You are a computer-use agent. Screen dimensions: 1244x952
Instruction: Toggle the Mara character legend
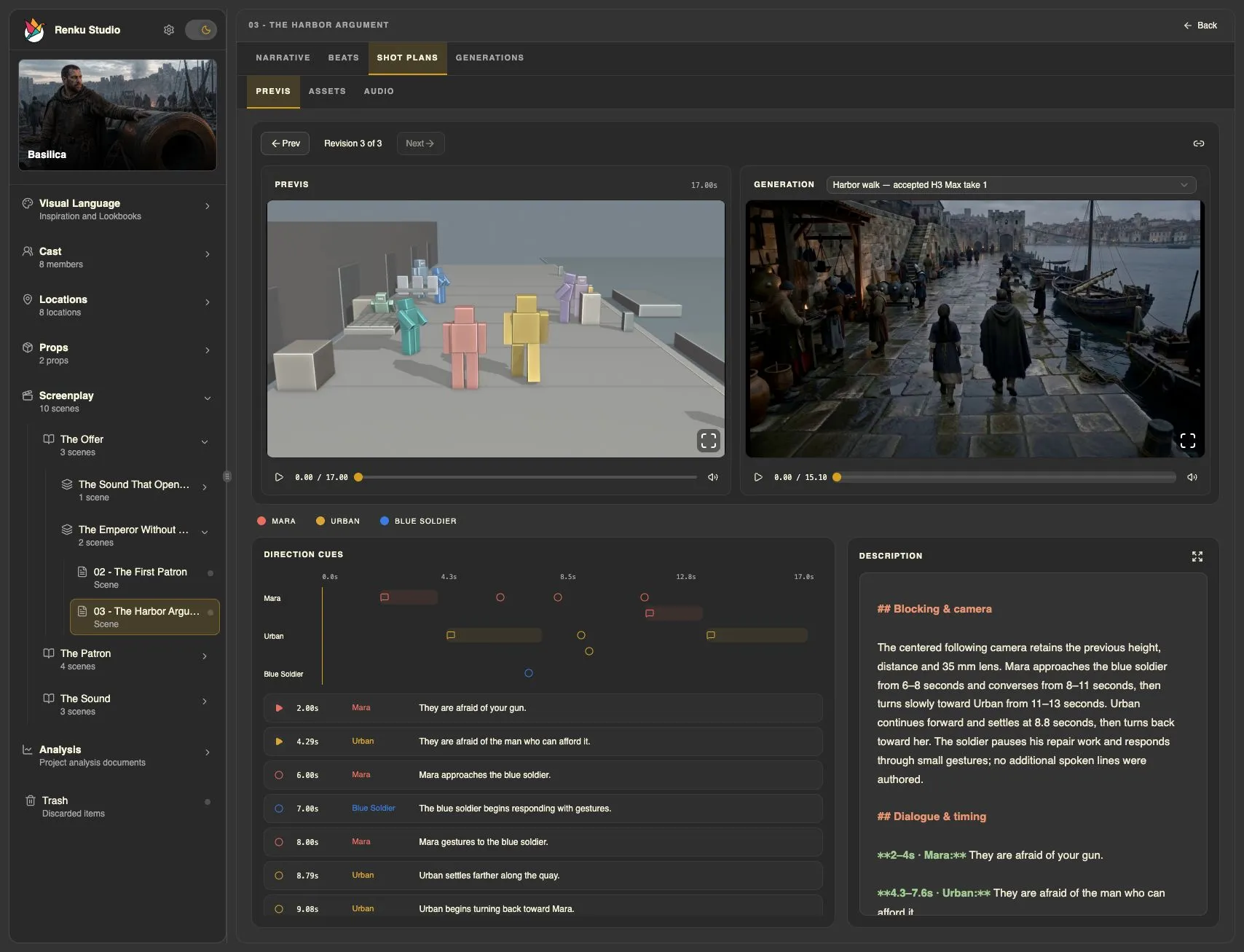pos(276,521)
